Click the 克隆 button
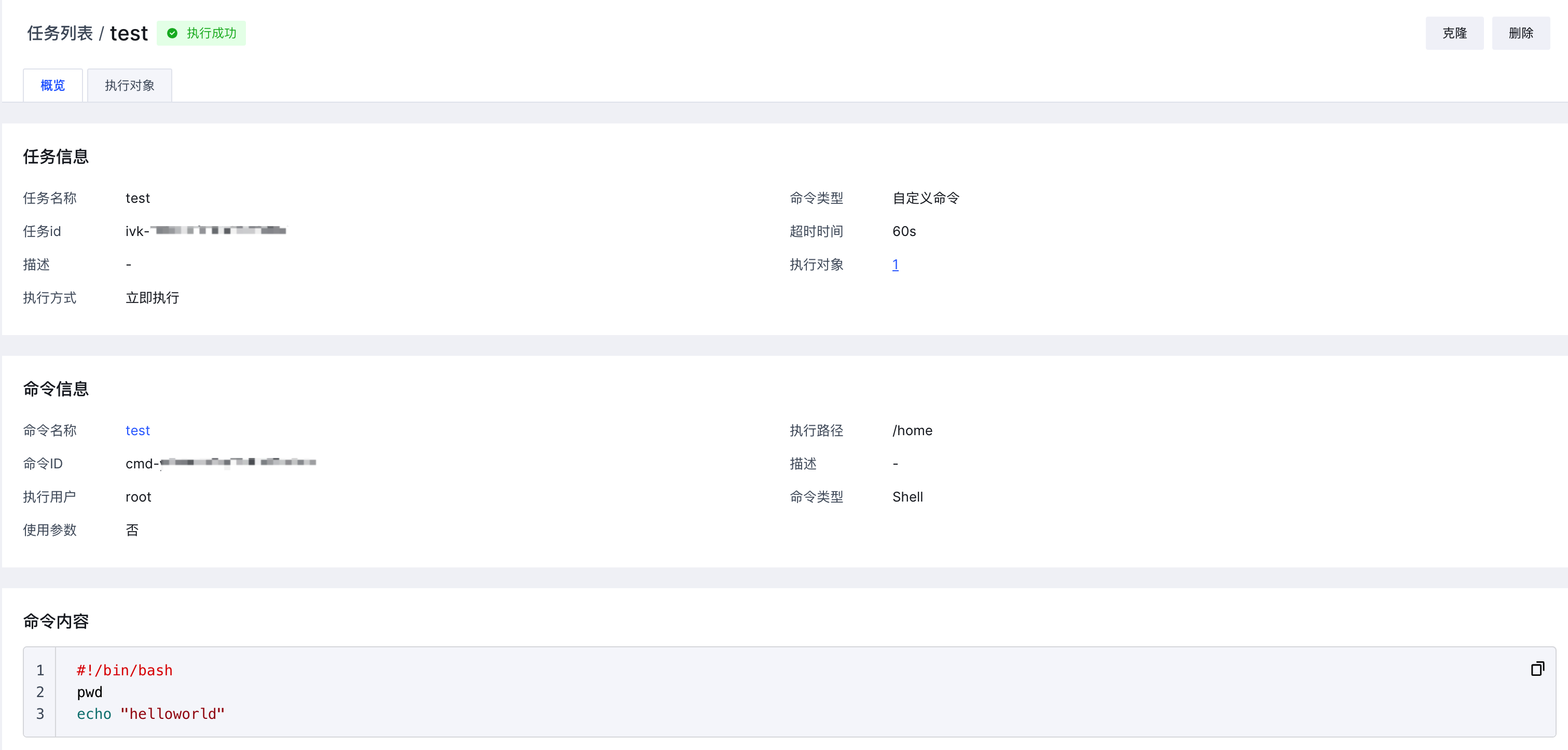Viewport: 1568px width, 750px height. (x=1454, y=33)
